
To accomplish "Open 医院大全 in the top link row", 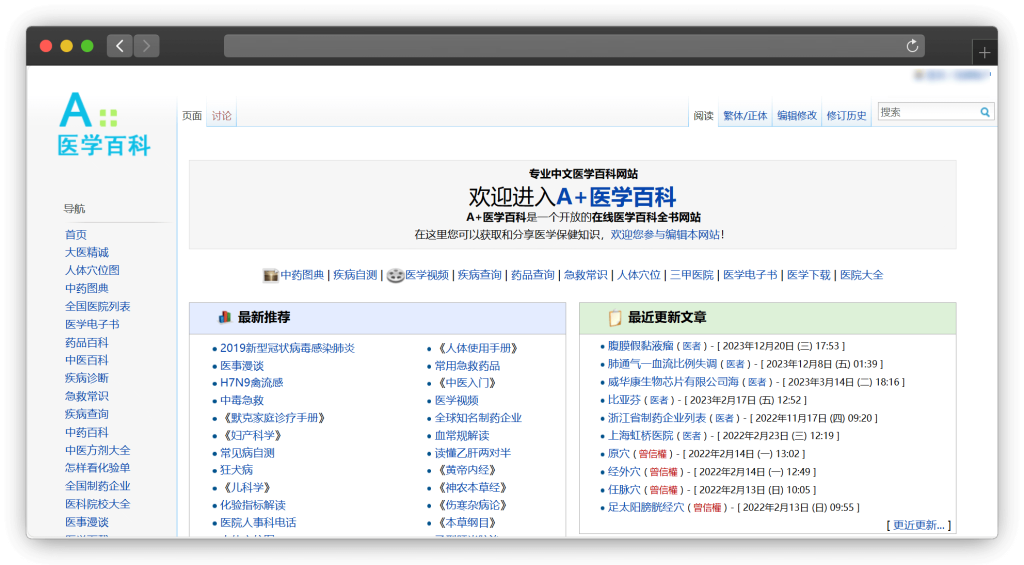I will [x=861, y=275].
